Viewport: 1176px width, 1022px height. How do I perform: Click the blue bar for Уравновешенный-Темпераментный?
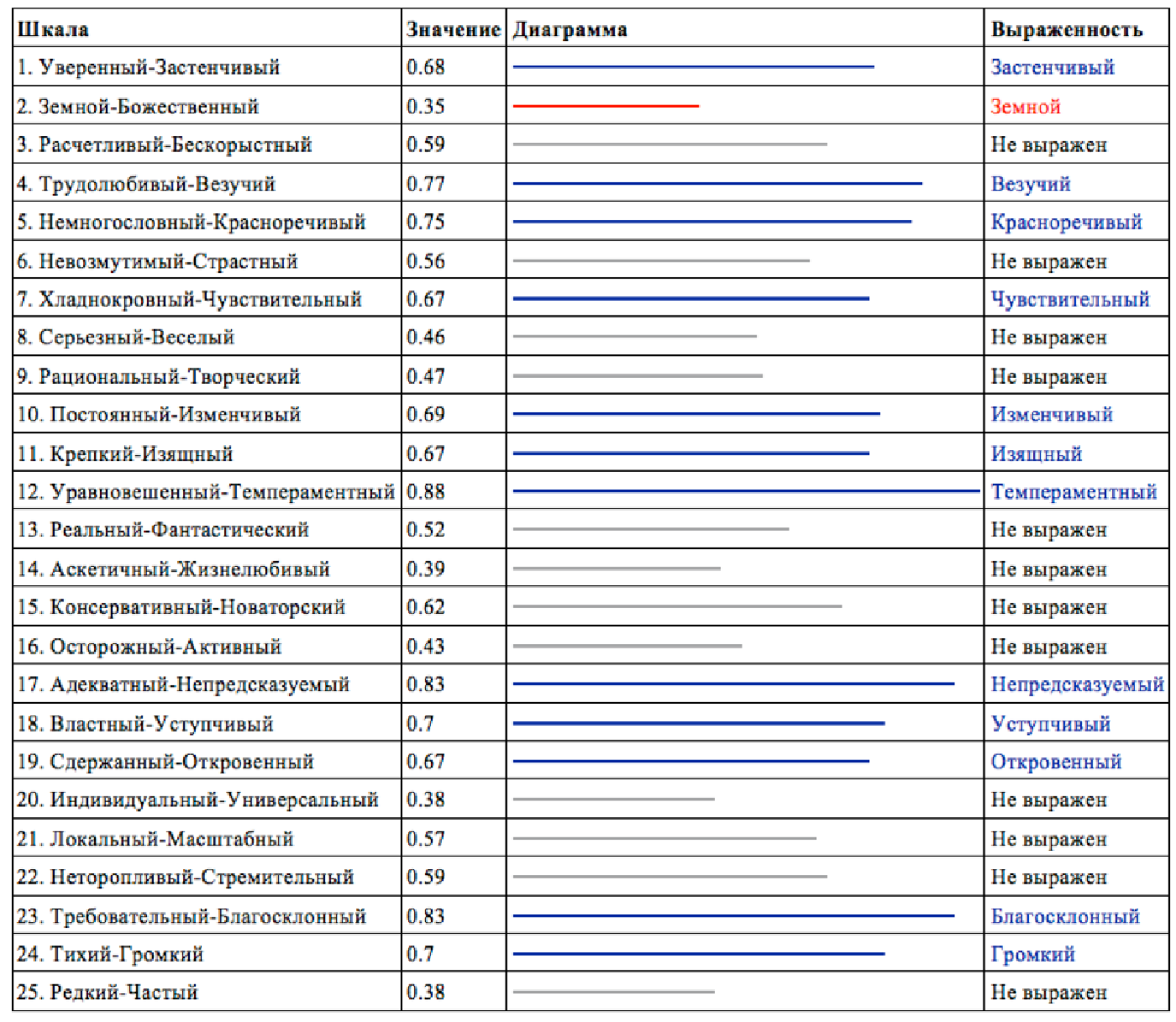tap(746, 491)
